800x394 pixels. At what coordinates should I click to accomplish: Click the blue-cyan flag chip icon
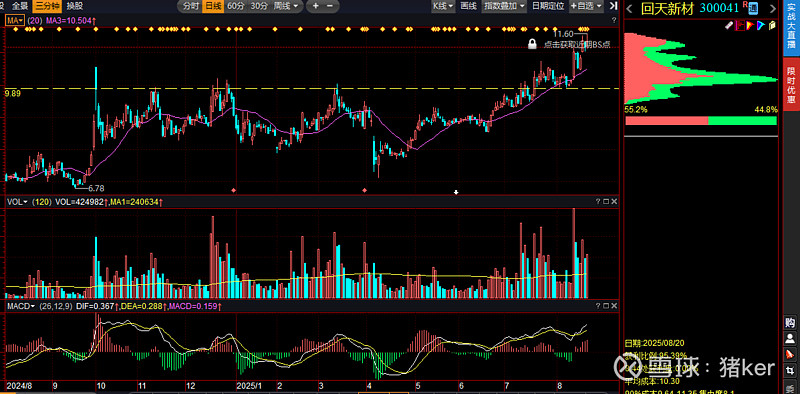tap(760, 24)
